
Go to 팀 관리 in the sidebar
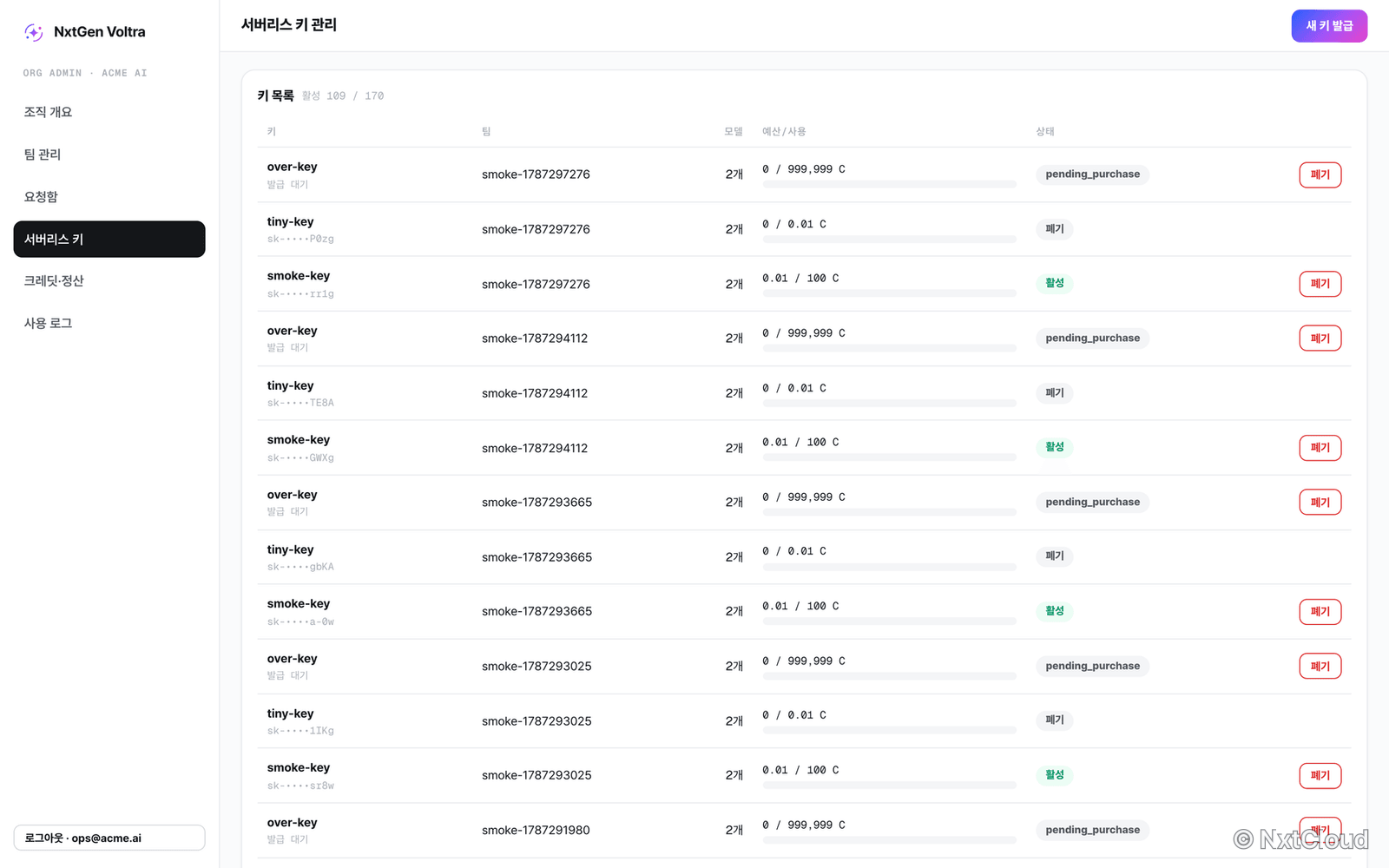click(x=109, y=155)
